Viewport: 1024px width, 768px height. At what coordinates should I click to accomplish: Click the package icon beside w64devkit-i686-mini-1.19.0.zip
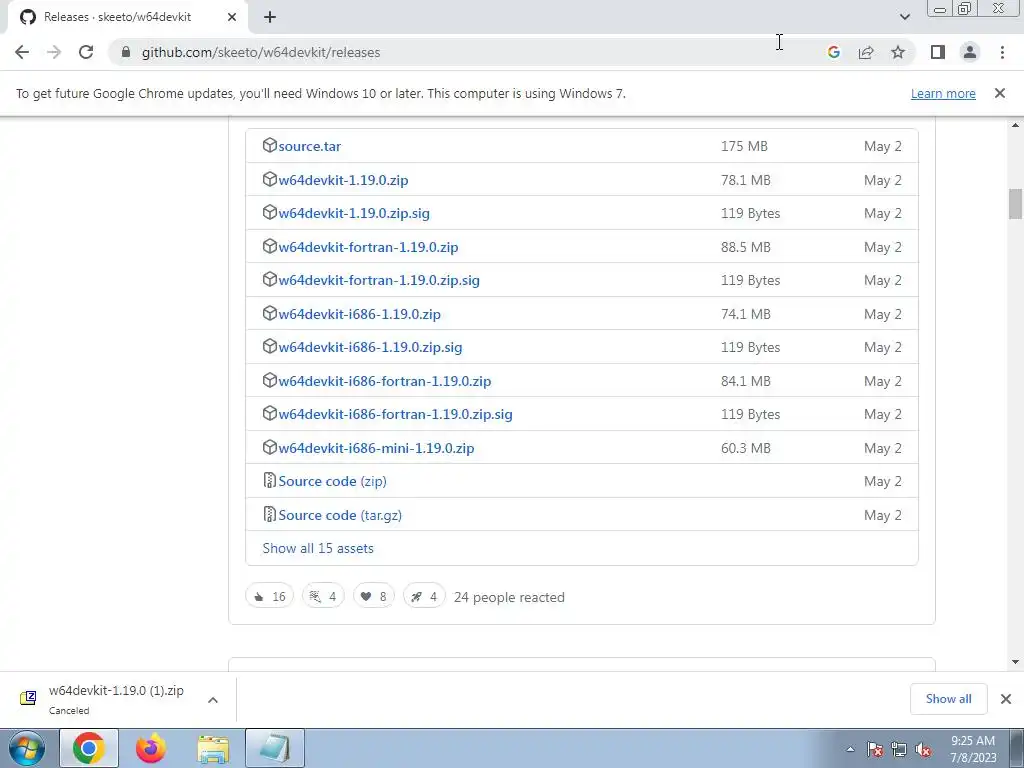tap(270, 447)
